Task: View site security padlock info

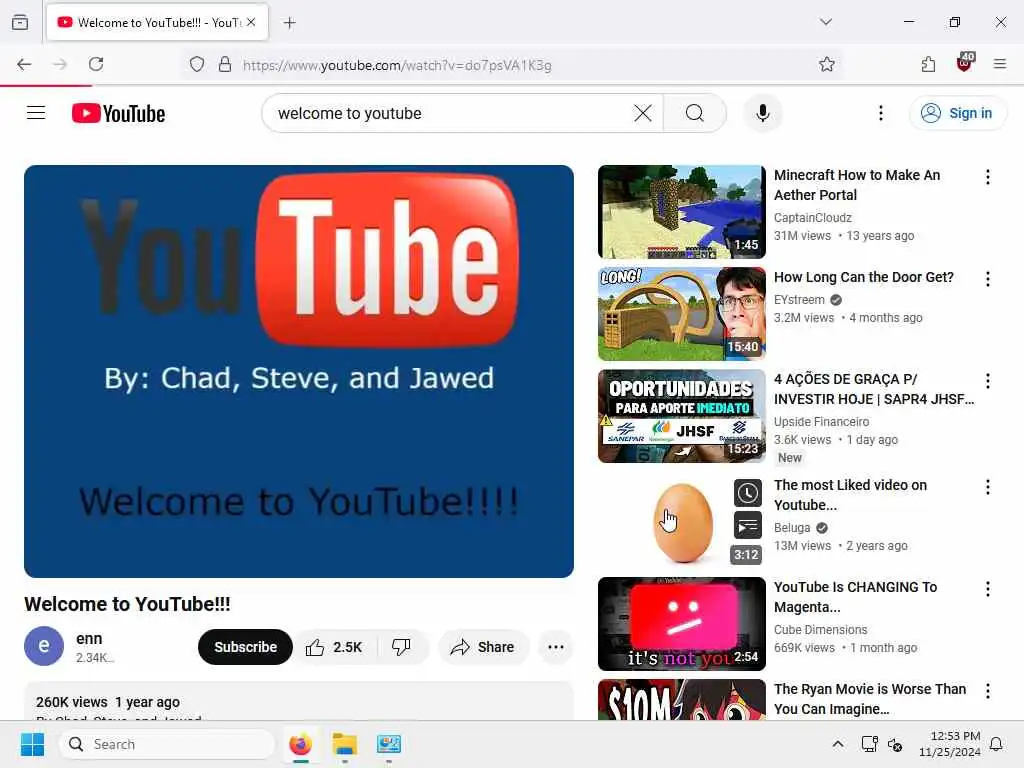Action: [225, 64]
